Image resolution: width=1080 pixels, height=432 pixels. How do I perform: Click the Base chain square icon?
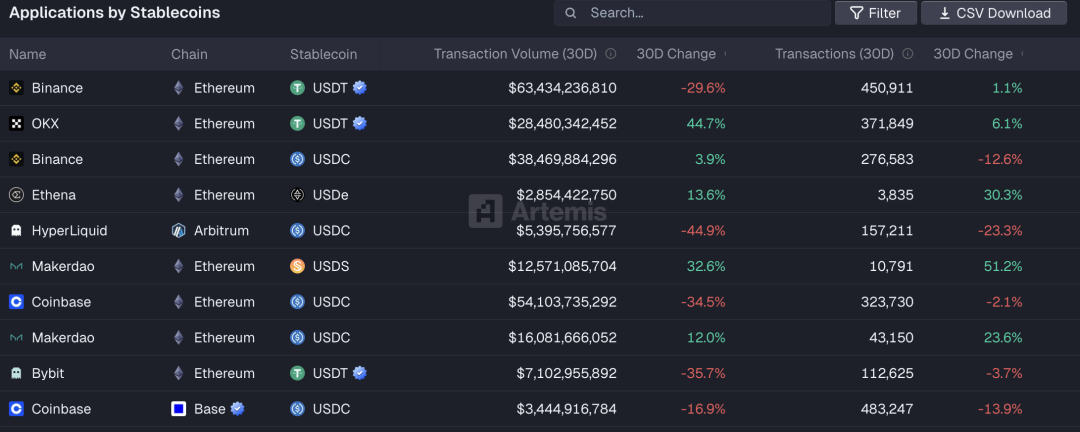coord(179,409)
